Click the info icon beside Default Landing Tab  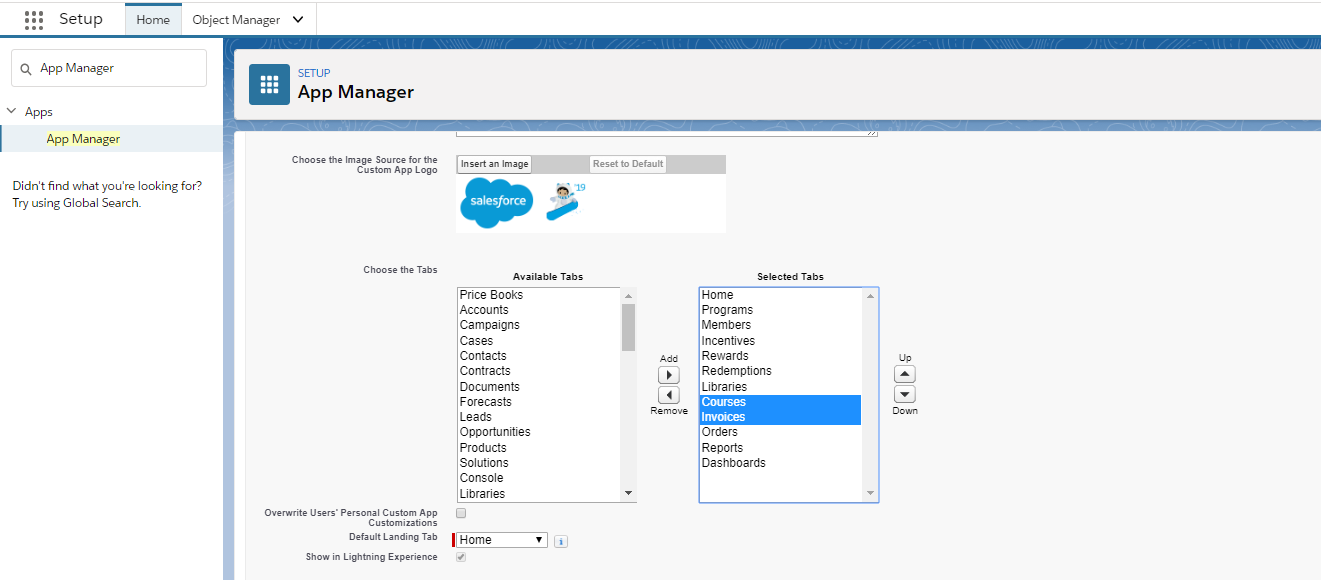561,541
